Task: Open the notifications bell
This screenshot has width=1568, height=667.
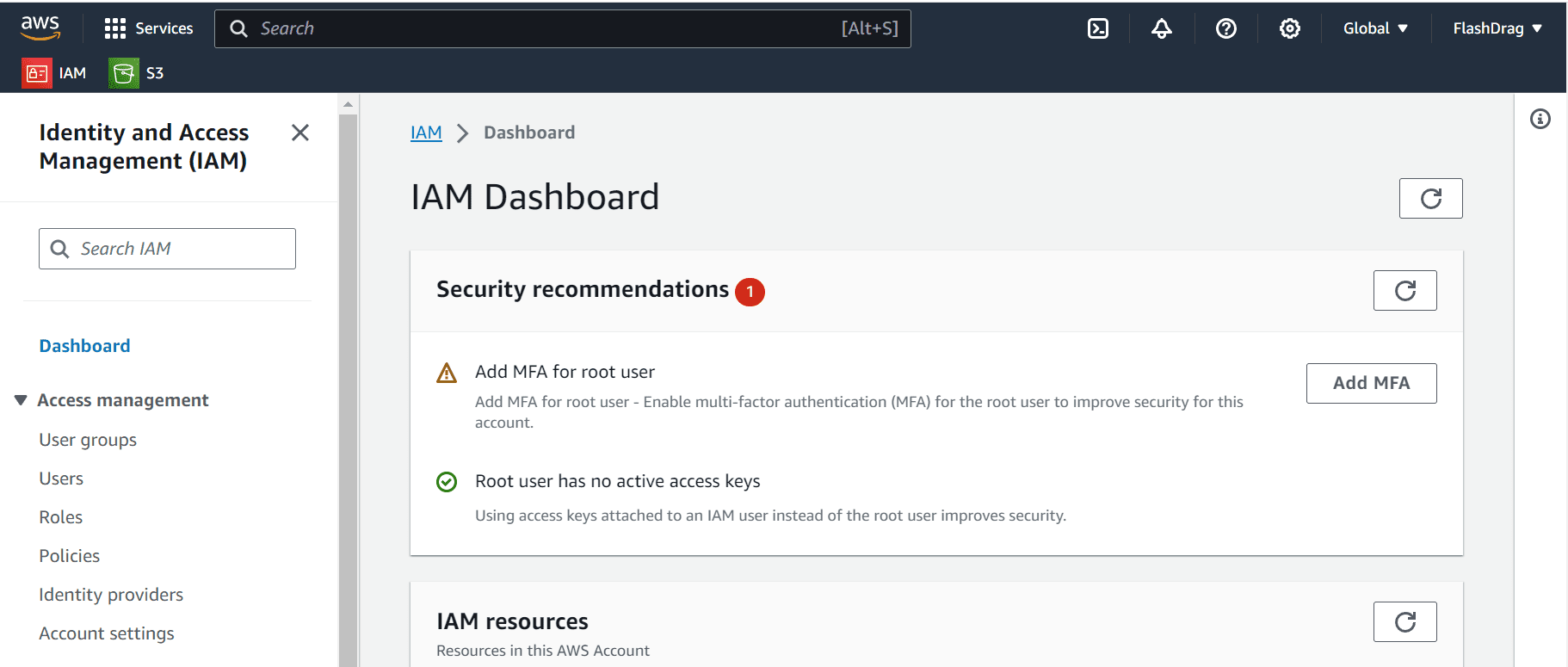Action: click(x=1162, y=28)
